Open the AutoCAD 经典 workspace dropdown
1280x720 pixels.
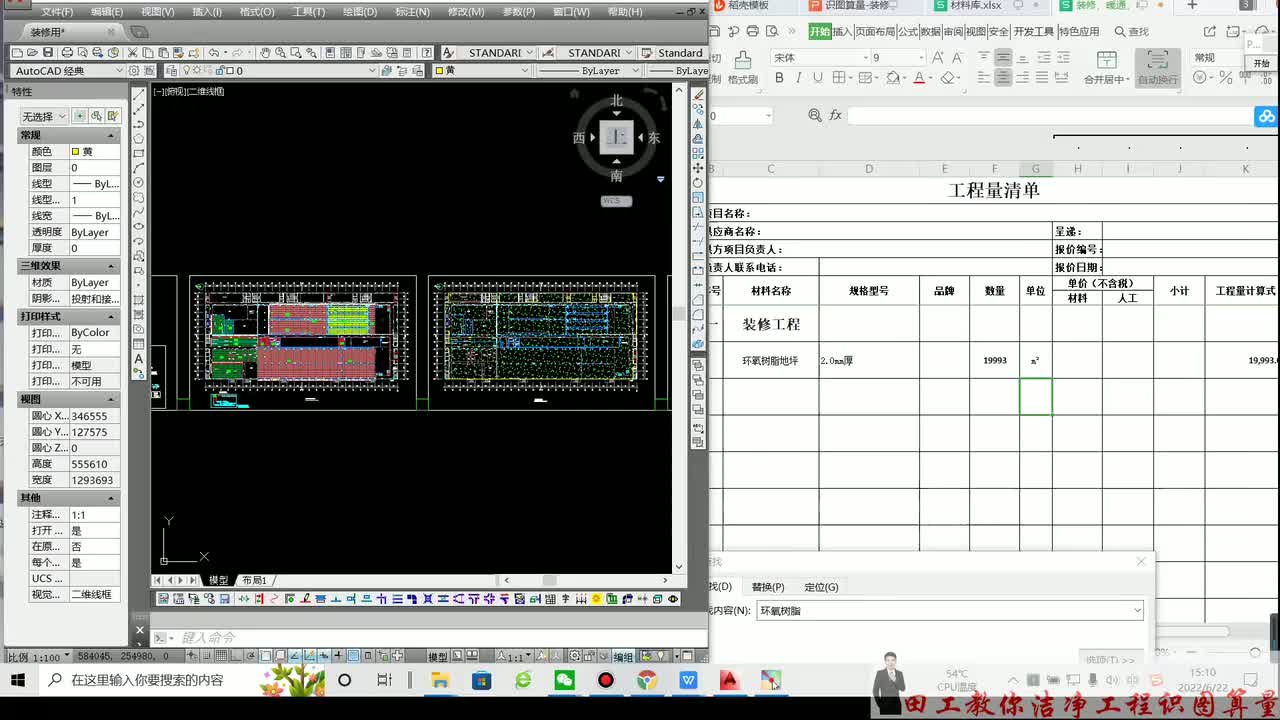tap(69, 71)
